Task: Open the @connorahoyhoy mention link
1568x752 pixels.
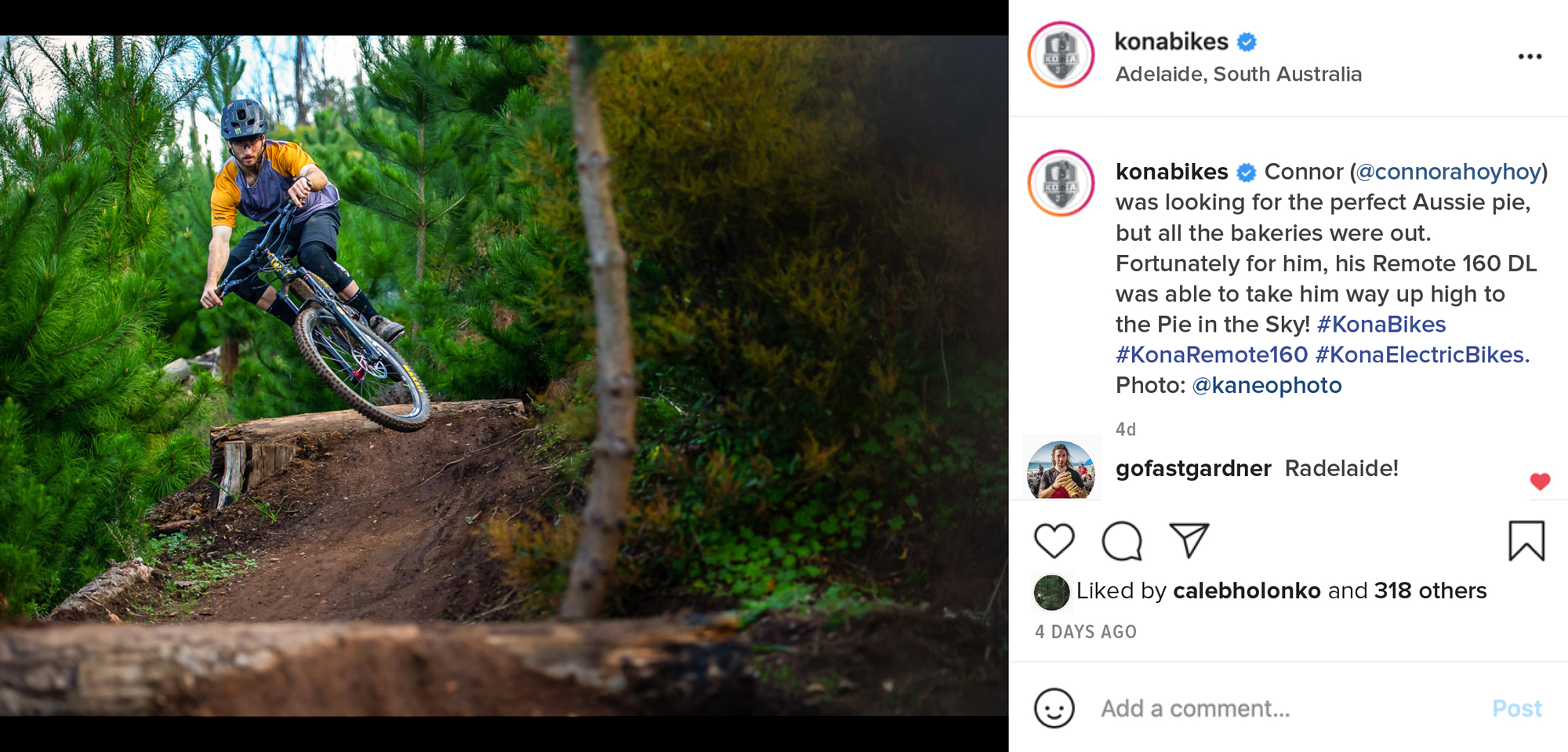Action: (x=1449, y=172)
